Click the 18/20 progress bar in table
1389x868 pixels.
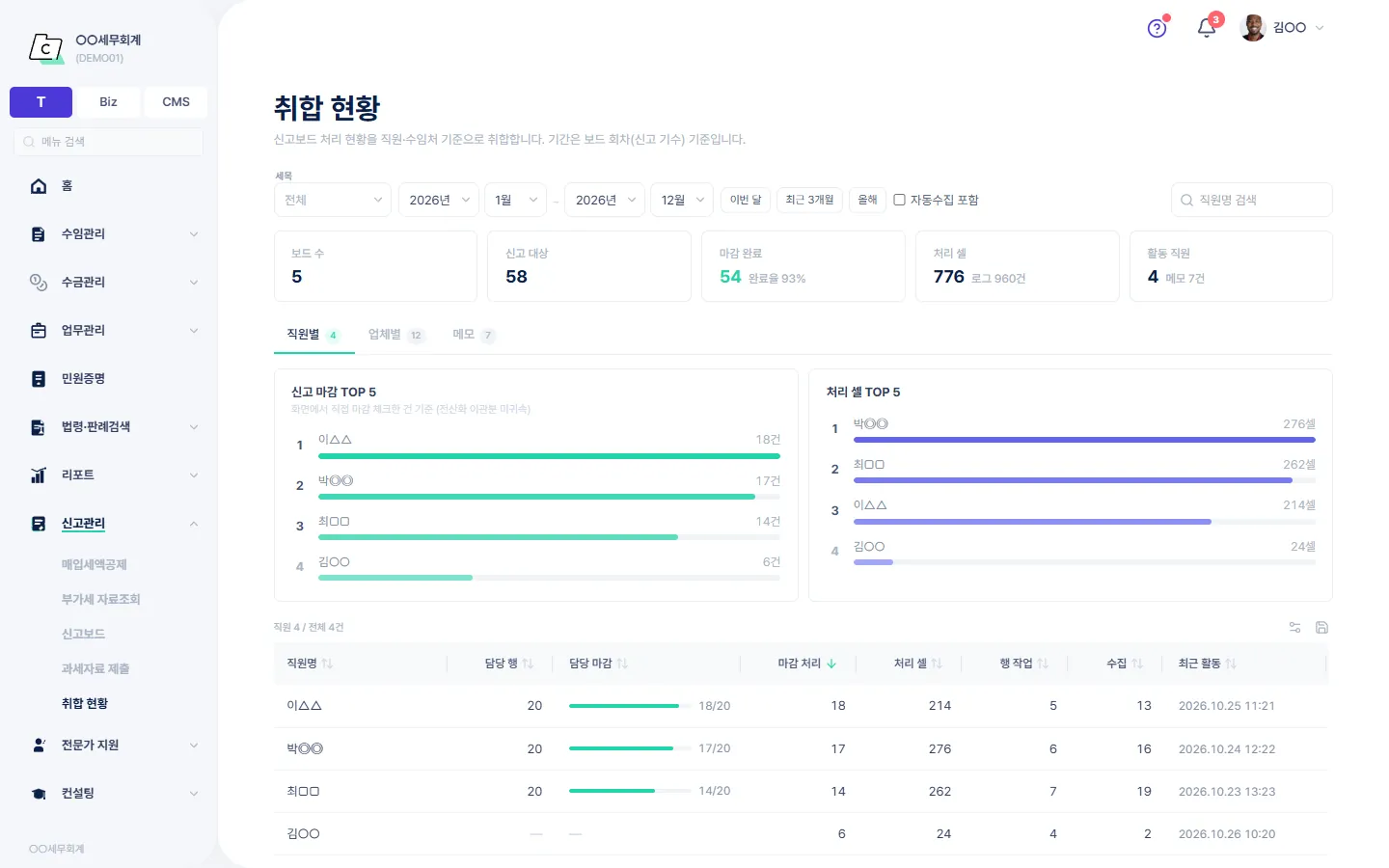pyautogui.click(x=630, y=706)
